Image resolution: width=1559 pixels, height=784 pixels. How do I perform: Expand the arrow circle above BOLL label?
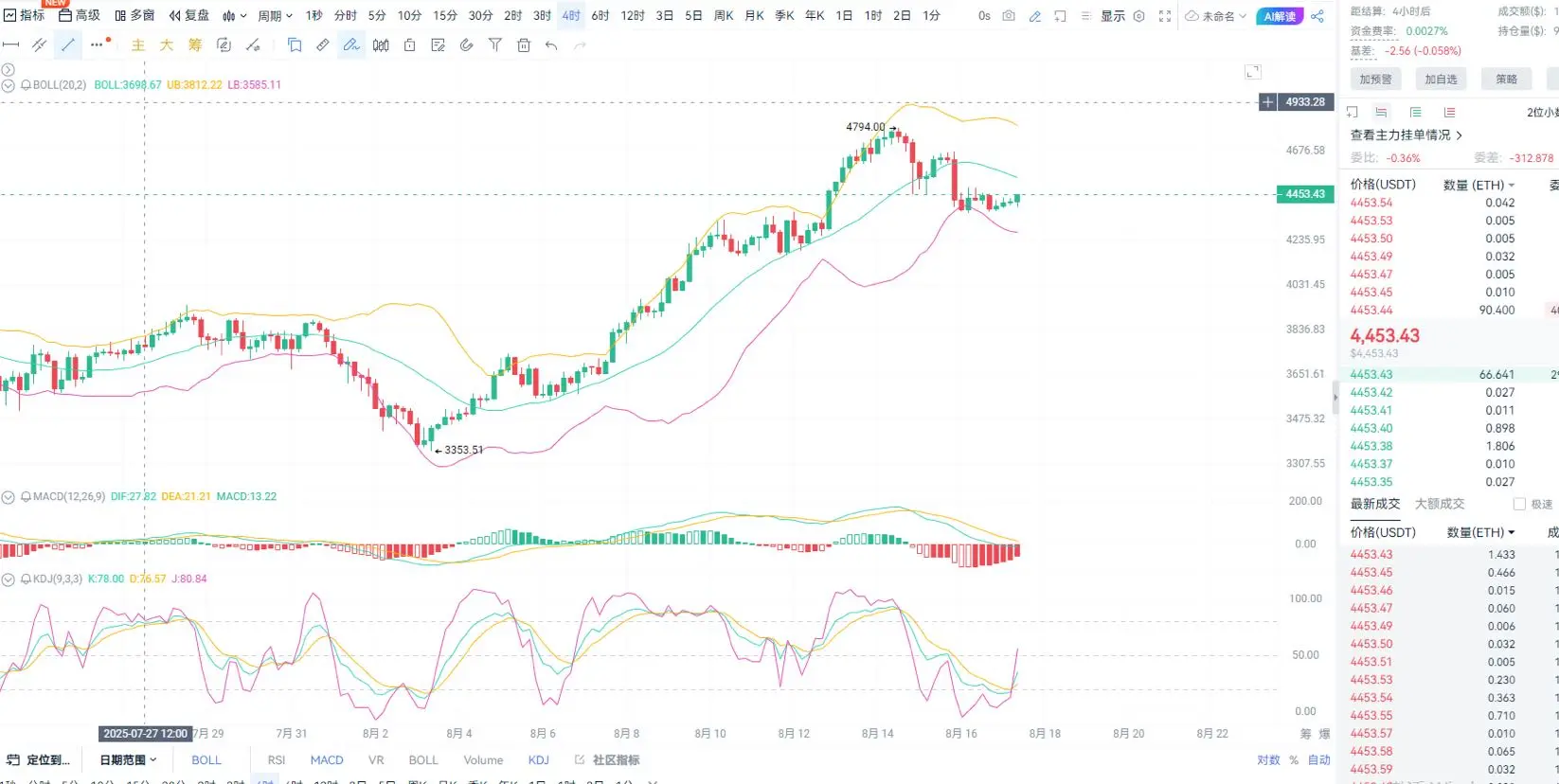[x=8, y=69]
